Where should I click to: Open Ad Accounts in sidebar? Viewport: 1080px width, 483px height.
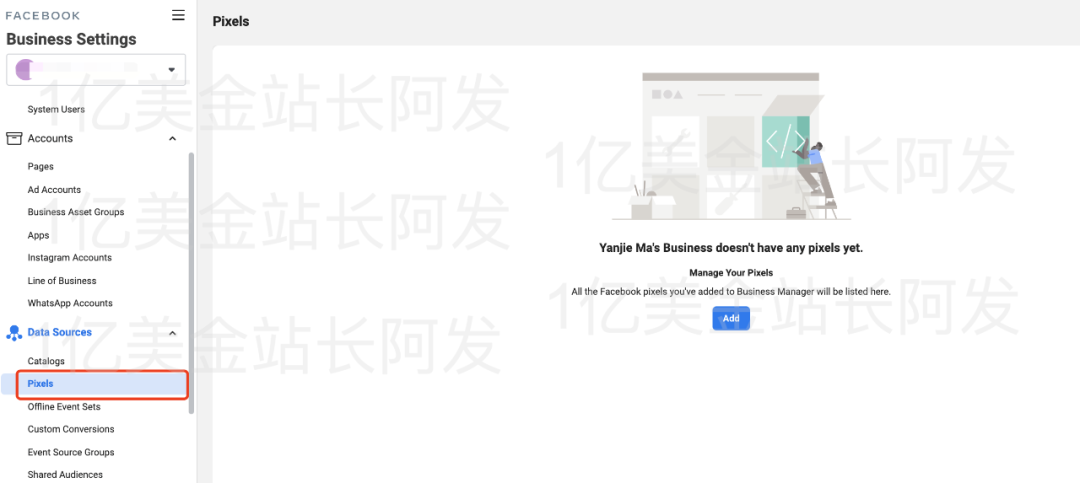(x=54, y=189)
